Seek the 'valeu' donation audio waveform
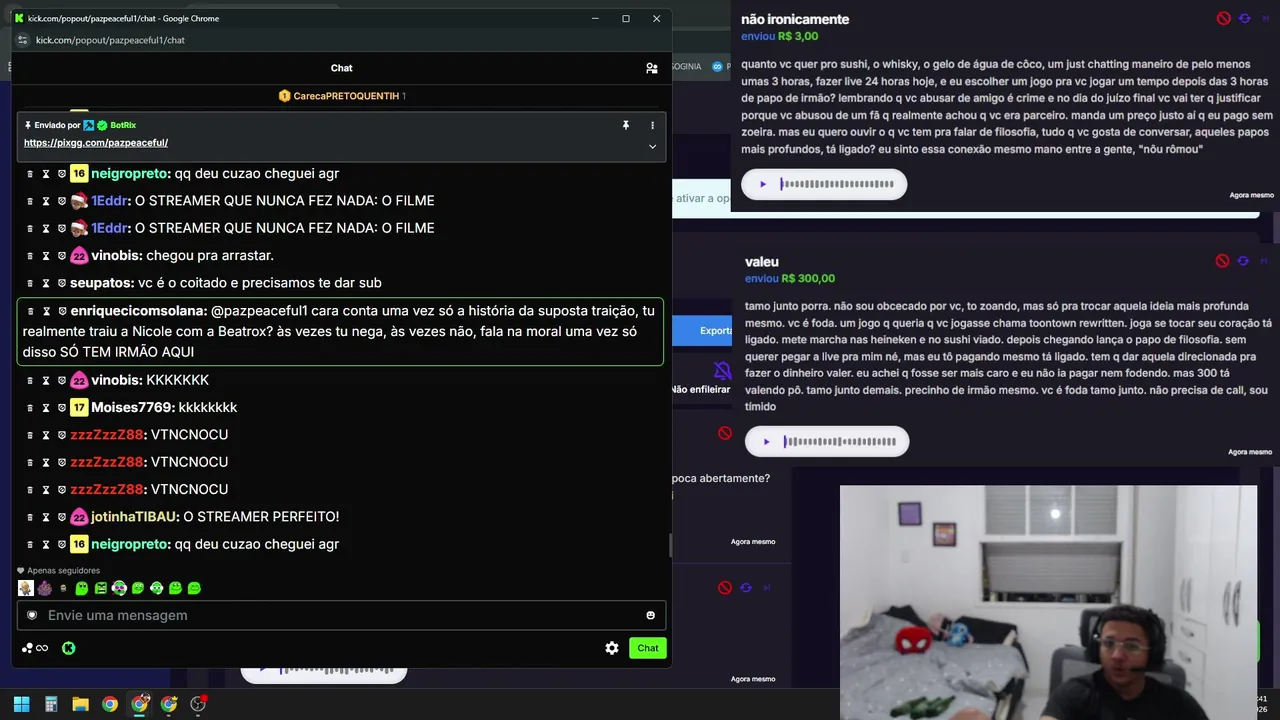The height and width of the screenshot is (720, 1280). [840, 442]
